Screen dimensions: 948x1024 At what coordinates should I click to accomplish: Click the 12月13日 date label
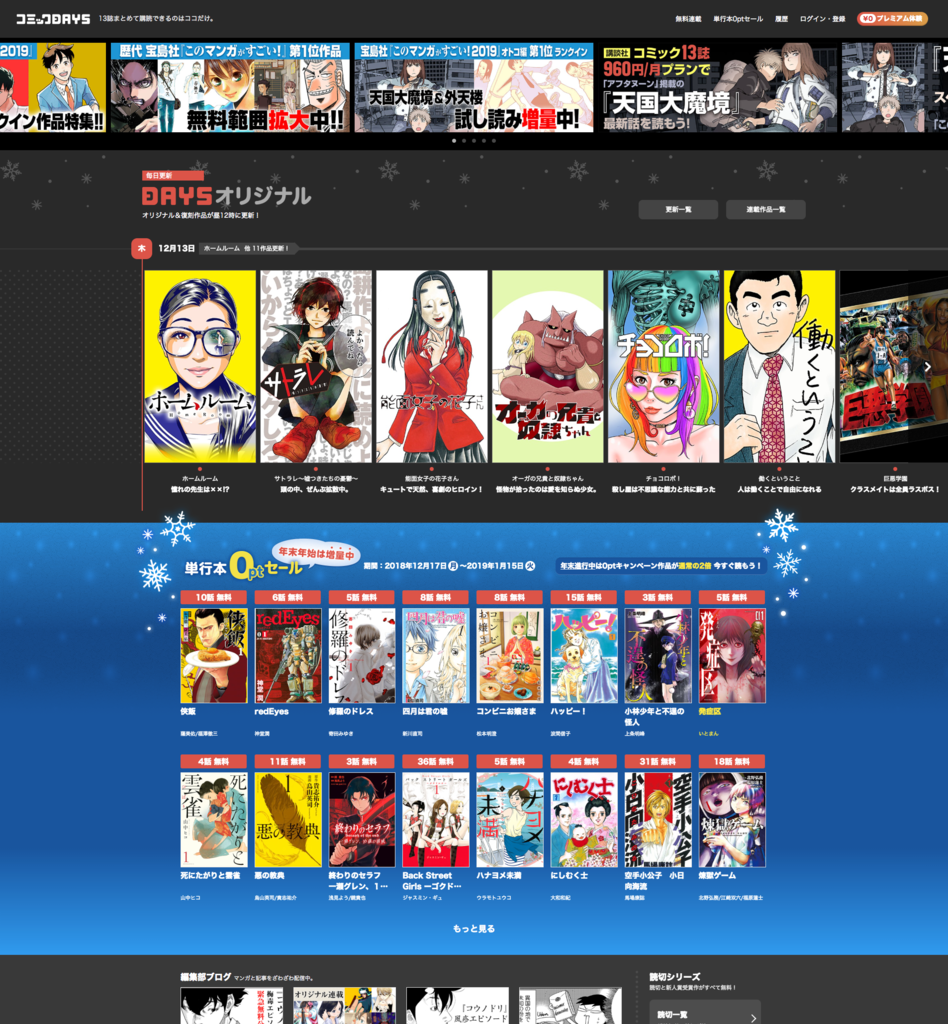177,248
